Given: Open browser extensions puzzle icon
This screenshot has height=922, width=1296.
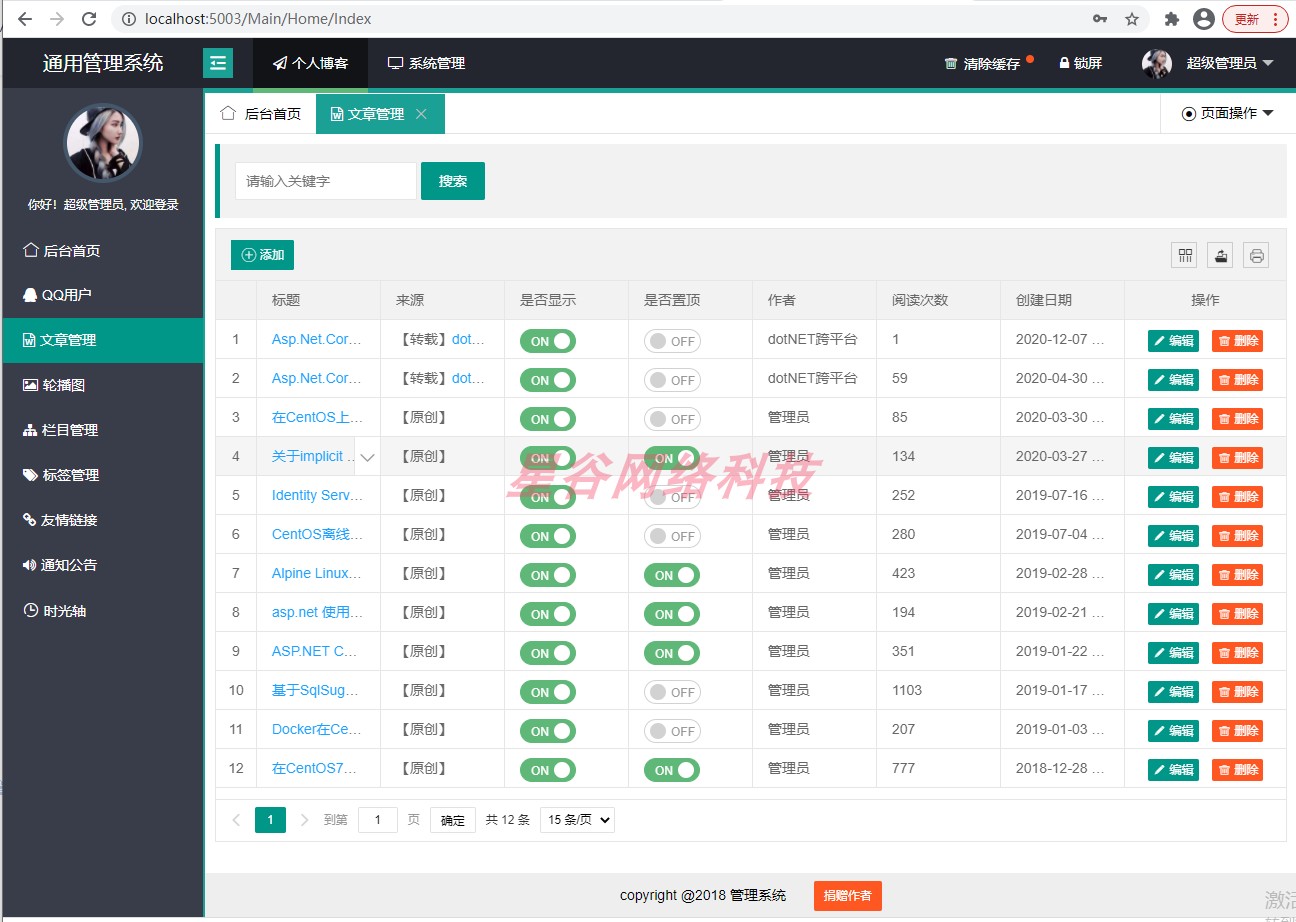Looking at the screenshot, I should pyautogui.click(x=1172, y=19).
